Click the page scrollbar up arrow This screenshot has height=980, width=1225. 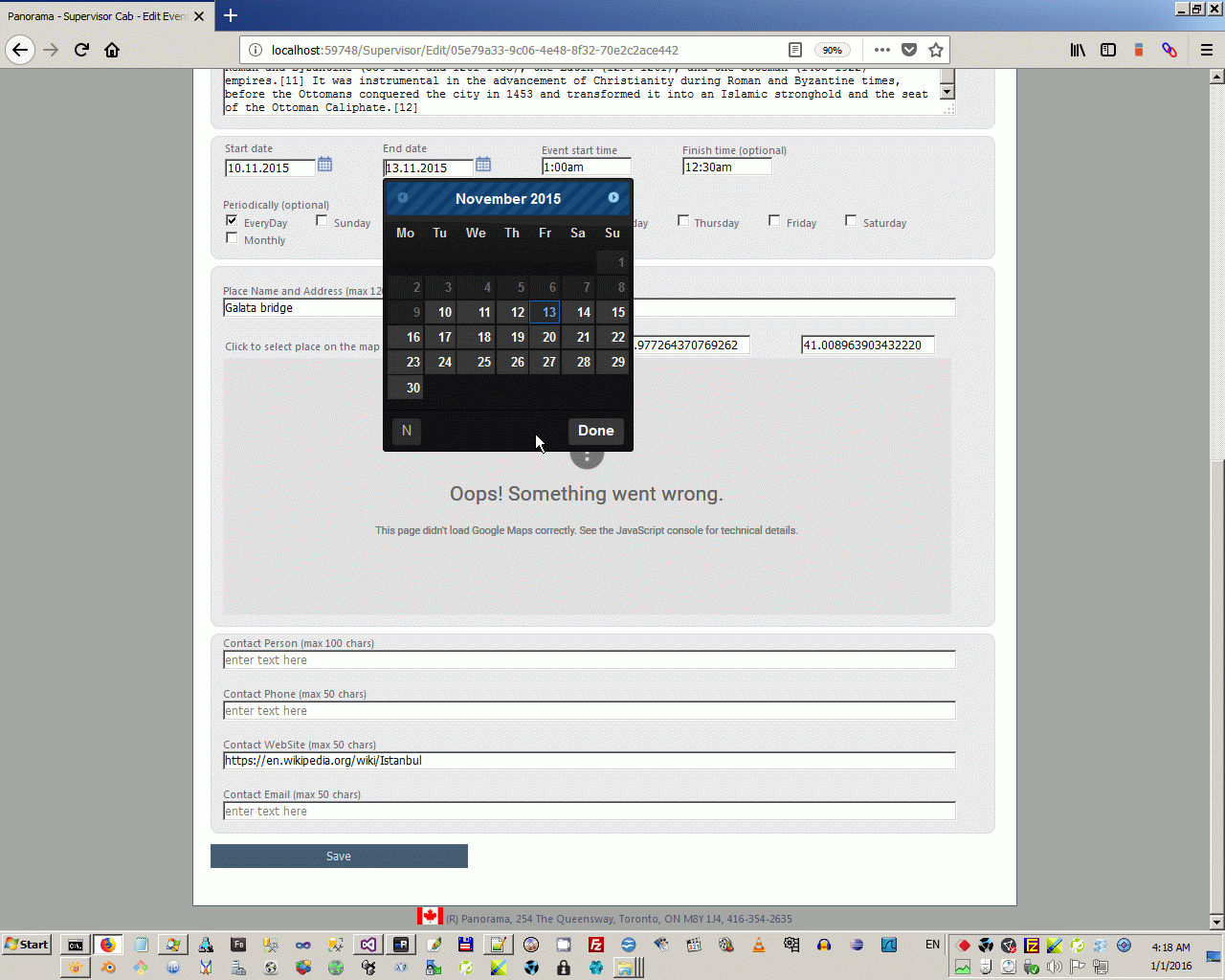tap(1216, 76)
